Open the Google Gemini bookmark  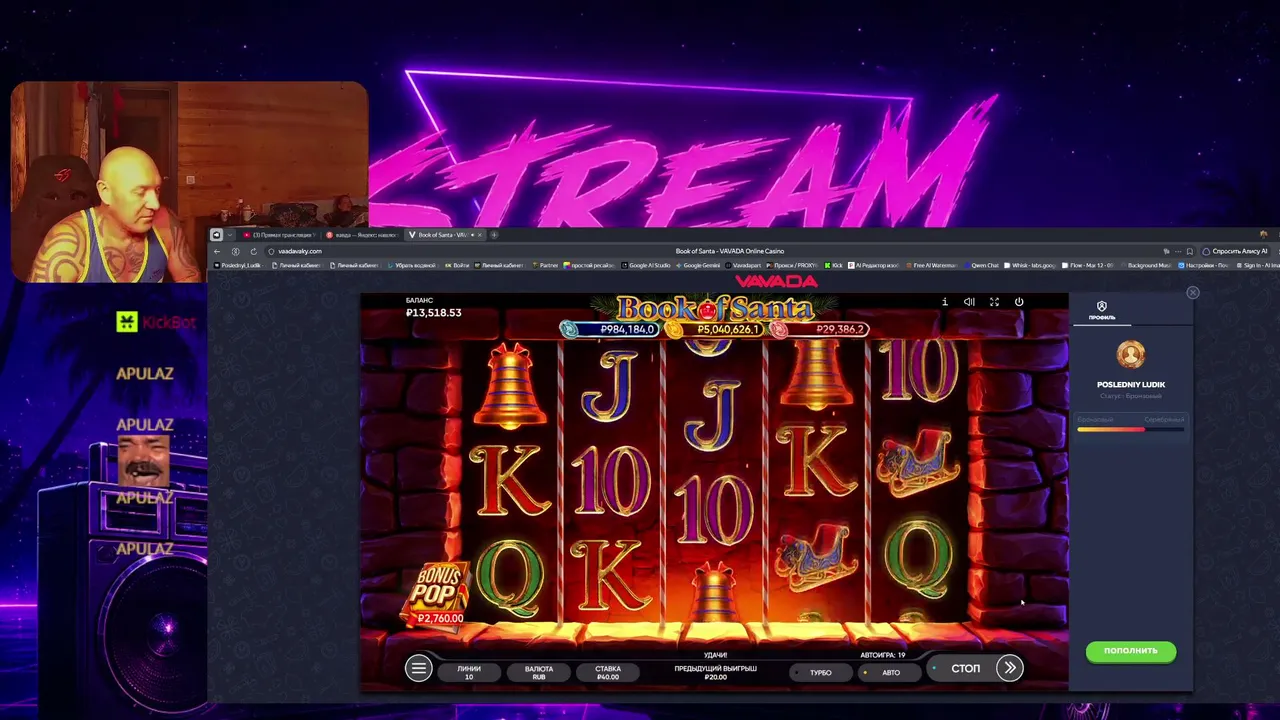700,265
